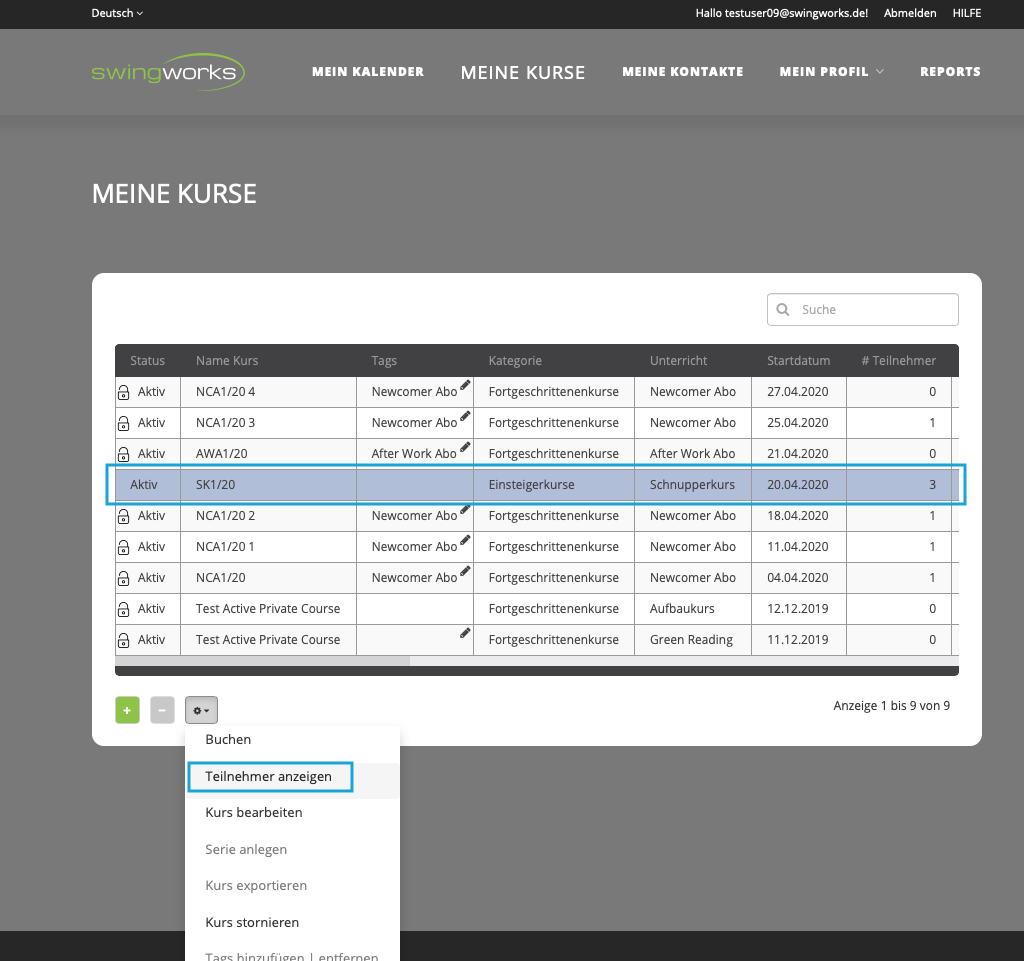Click pencil icon in Green Reading course row

coord(465,633)
